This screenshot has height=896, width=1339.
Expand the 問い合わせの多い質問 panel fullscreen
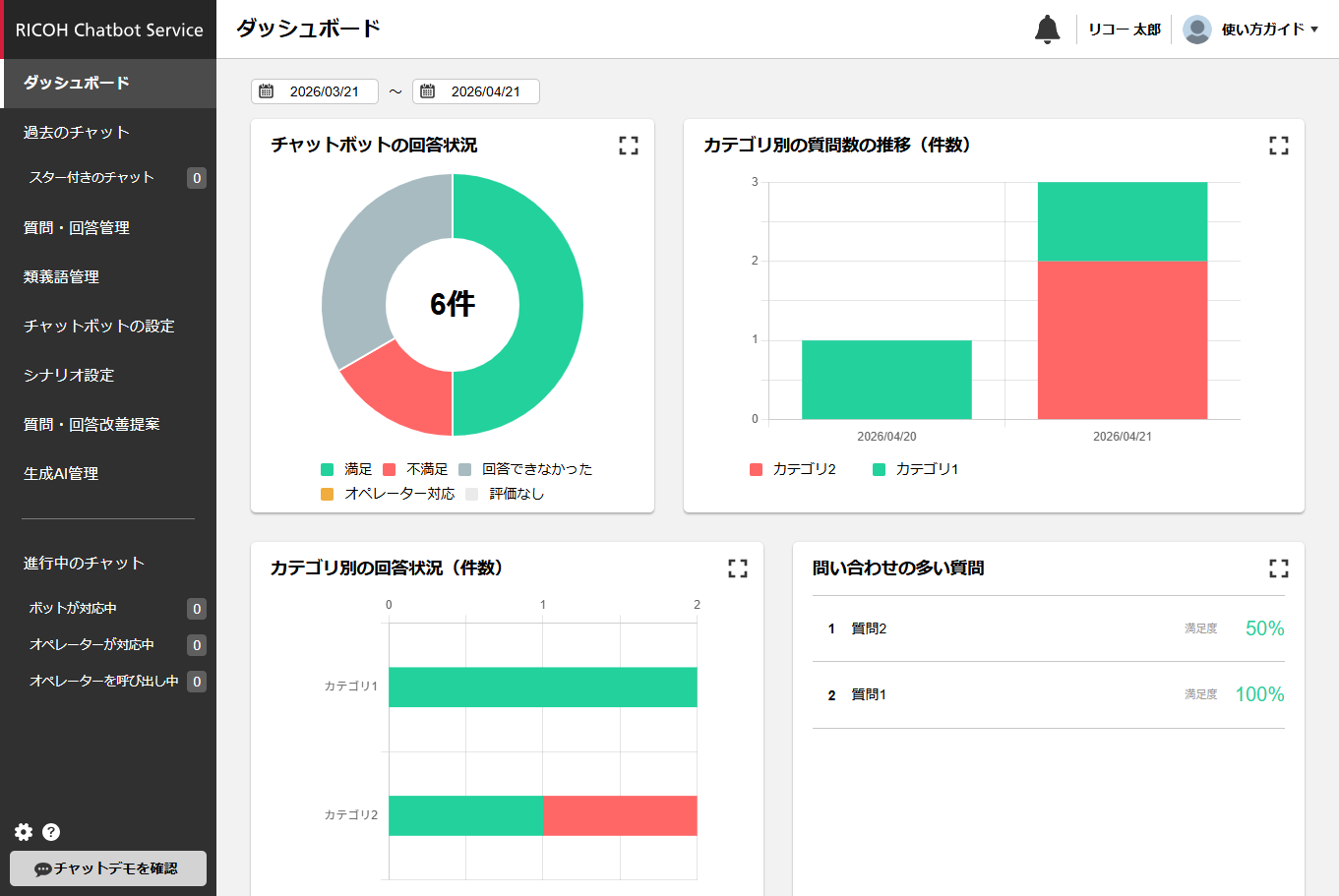1278,568
